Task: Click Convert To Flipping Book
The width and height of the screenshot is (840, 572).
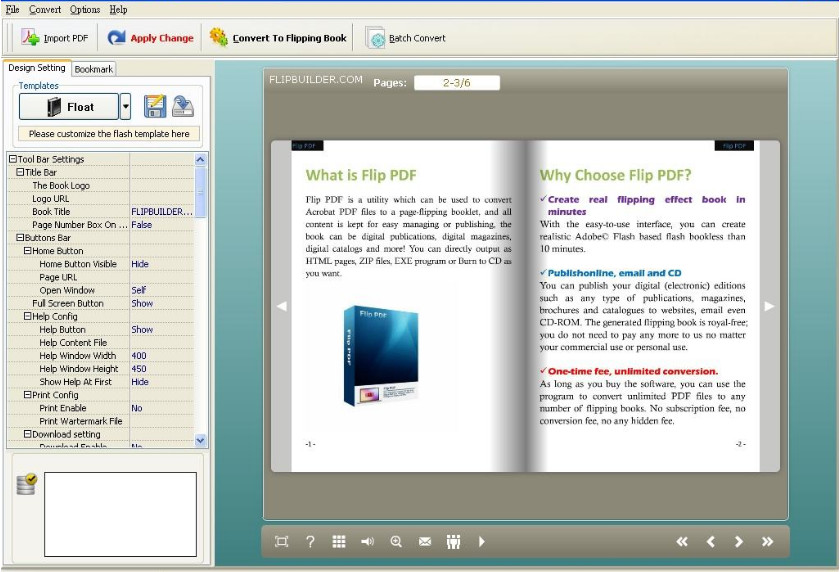Action: 278,38
